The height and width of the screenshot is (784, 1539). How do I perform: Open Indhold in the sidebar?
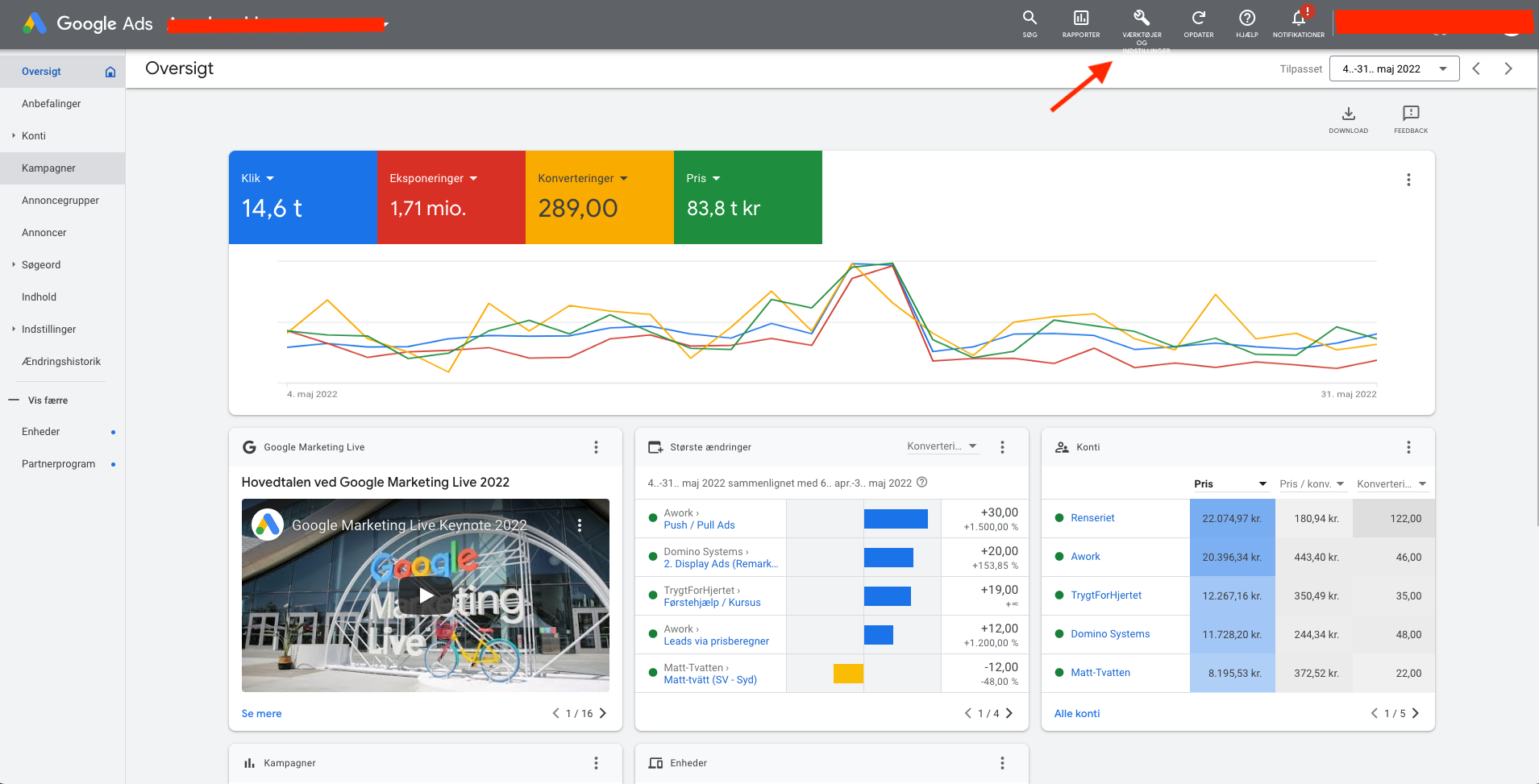(x=62, y=297)
